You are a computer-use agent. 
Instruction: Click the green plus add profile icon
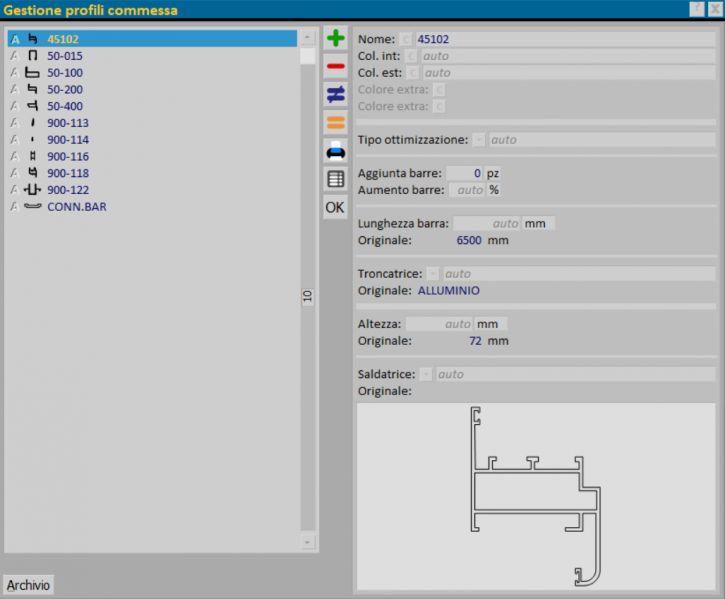(335, 39)
